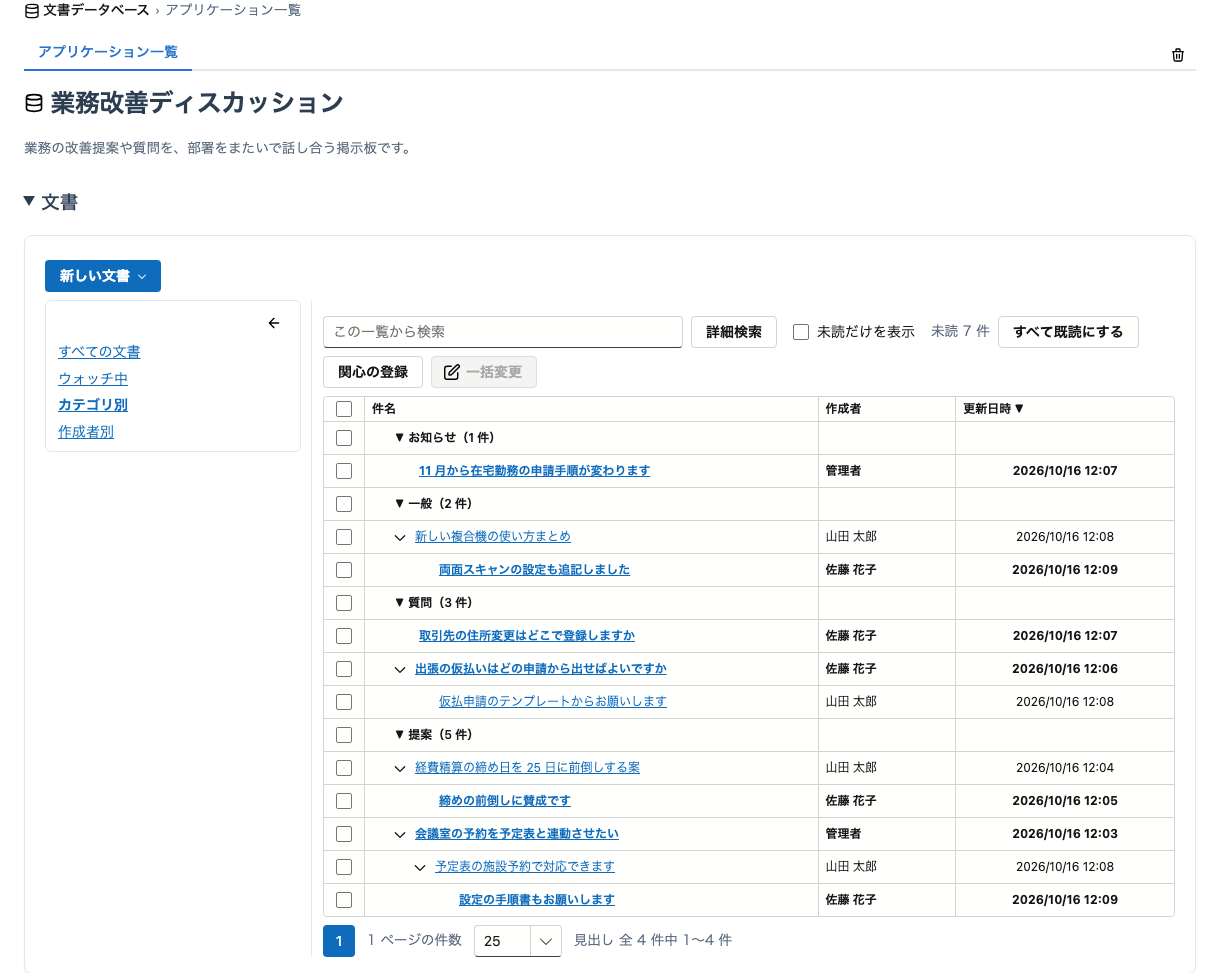The width and height of the screenshot is (1220, 973).
Task: Open 取引先の住所変更はどこで登録しますか document
Action: [527, 636]
